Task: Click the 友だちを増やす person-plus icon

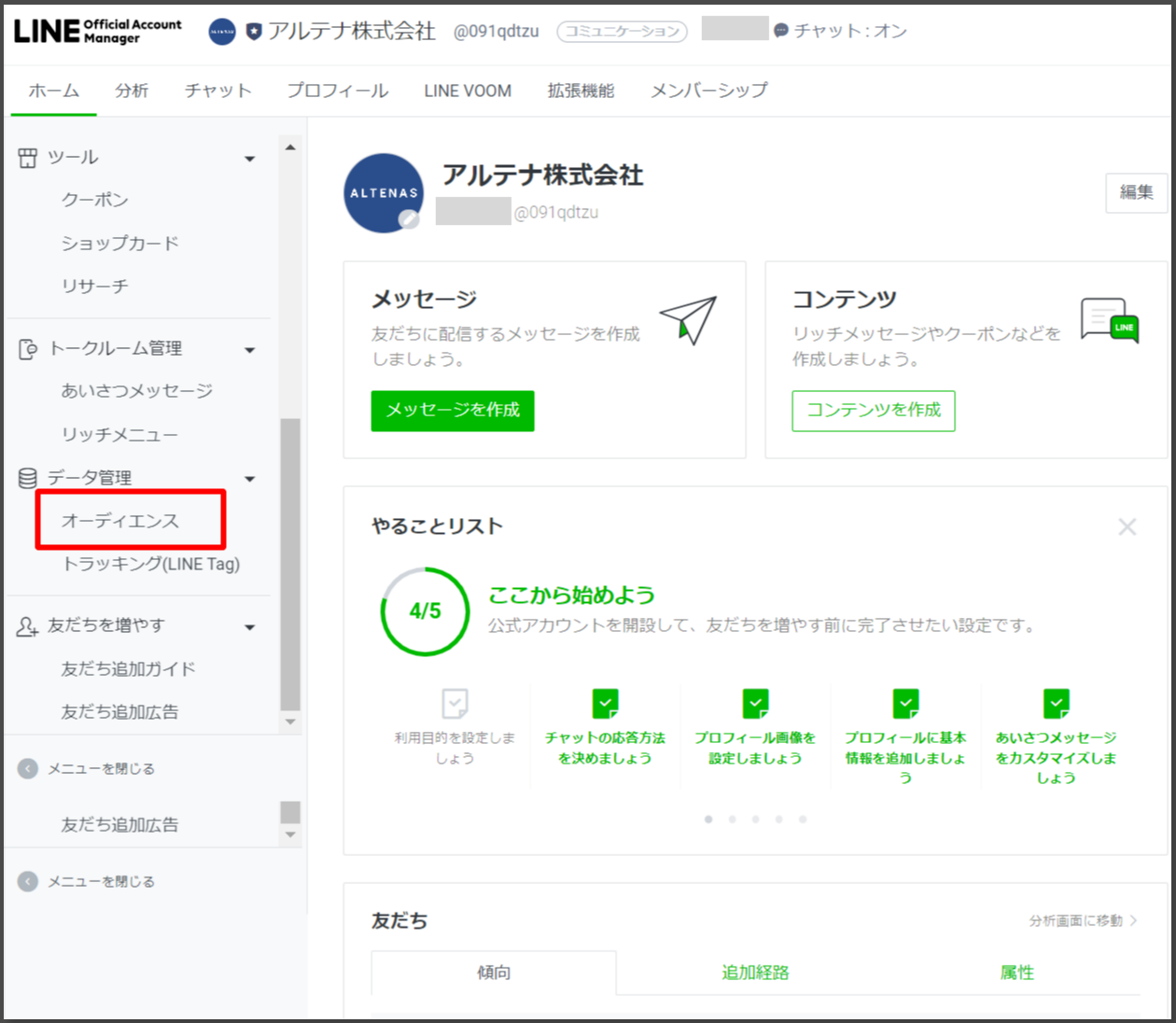Action: (28, 626)
